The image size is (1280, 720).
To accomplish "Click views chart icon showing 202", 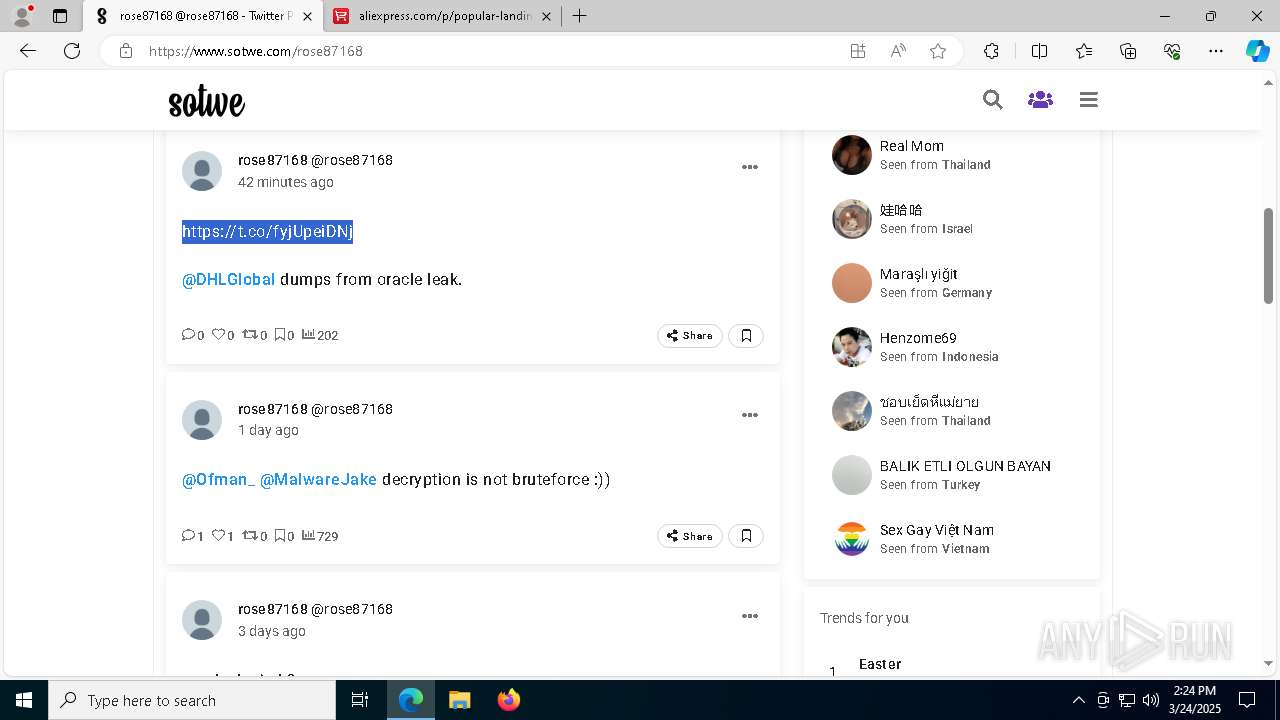I will point(308,335).
